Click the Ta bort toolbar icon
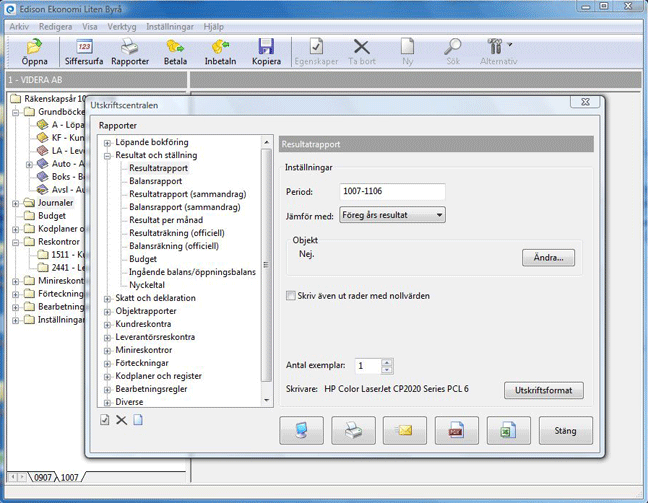 tap(362, 52)
